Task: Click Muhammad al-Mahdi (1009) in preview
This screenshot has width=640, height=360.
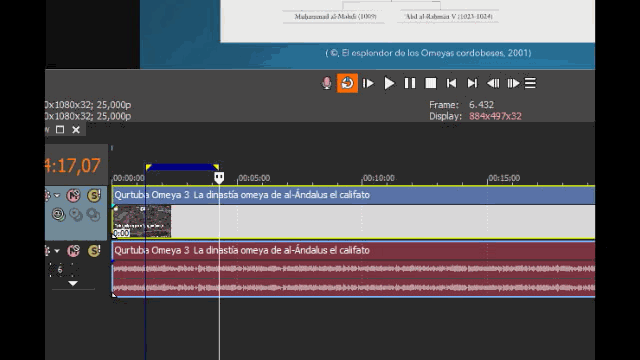Action: pyautogui.click(x=335, y=17)
